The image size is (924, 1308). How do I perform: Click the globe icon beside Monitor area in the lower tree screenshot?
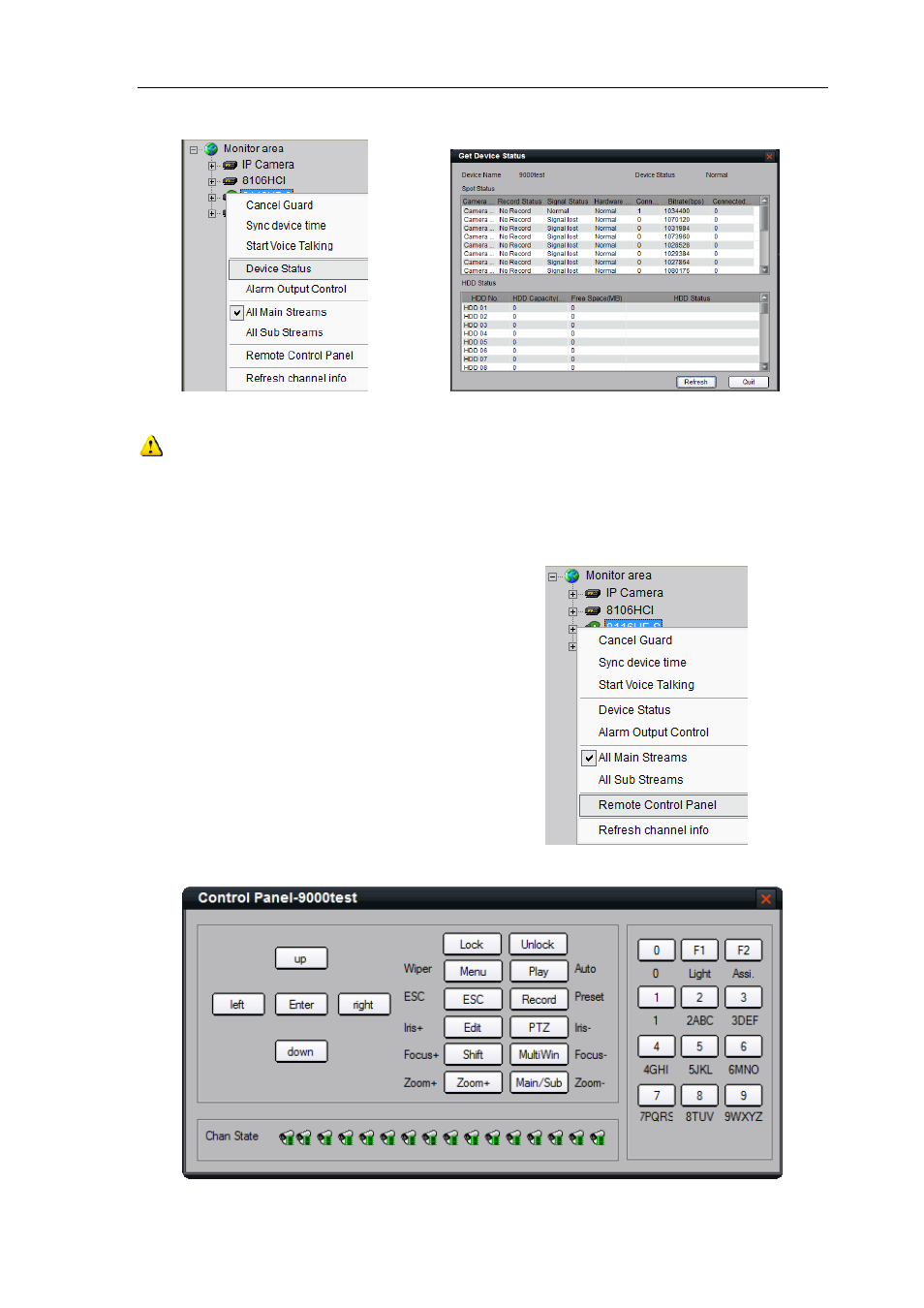[x=572, y=576]
